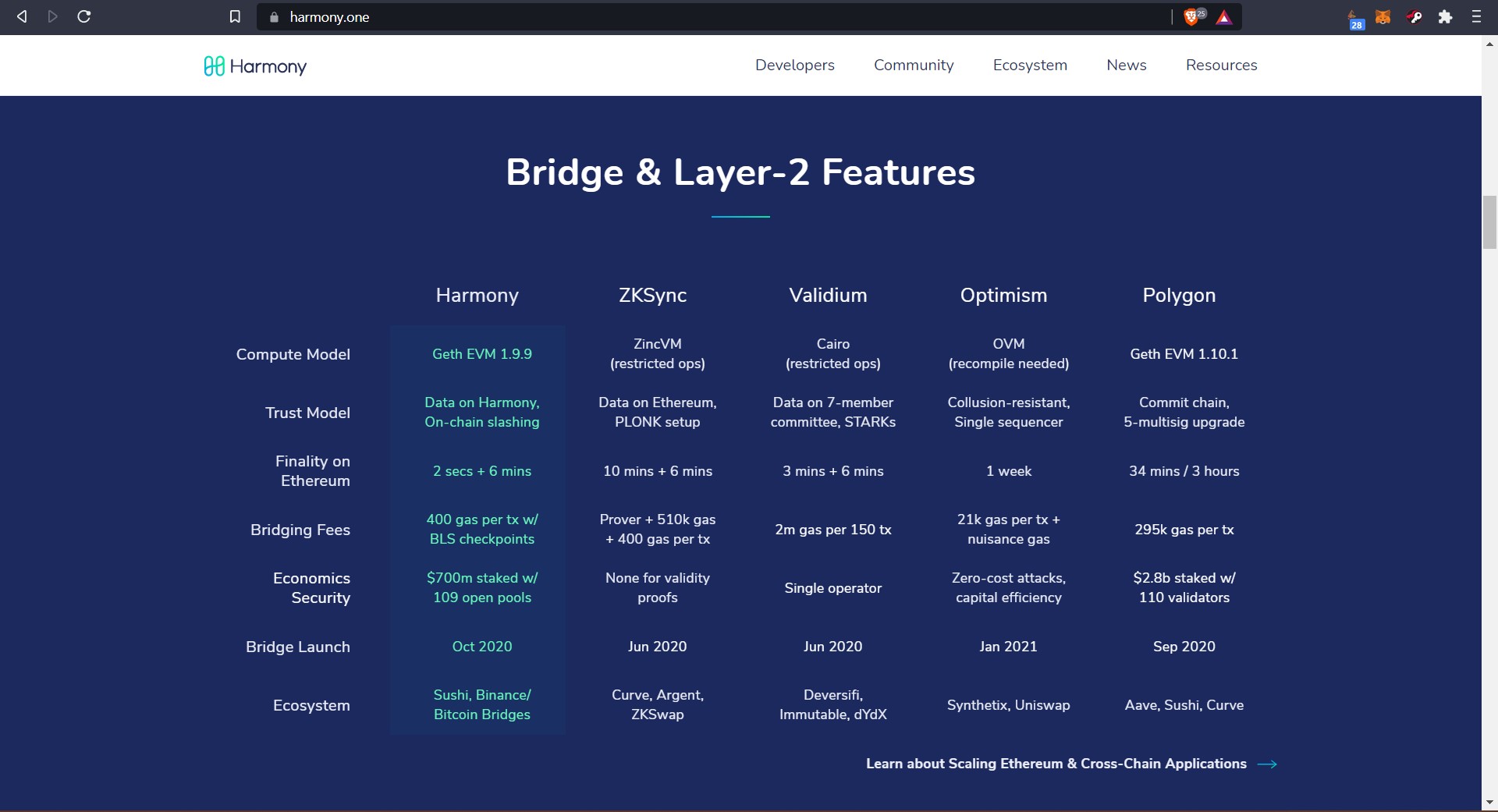Click the ZKSync column header
The image size is (1498, 812).
click(653, 295)
